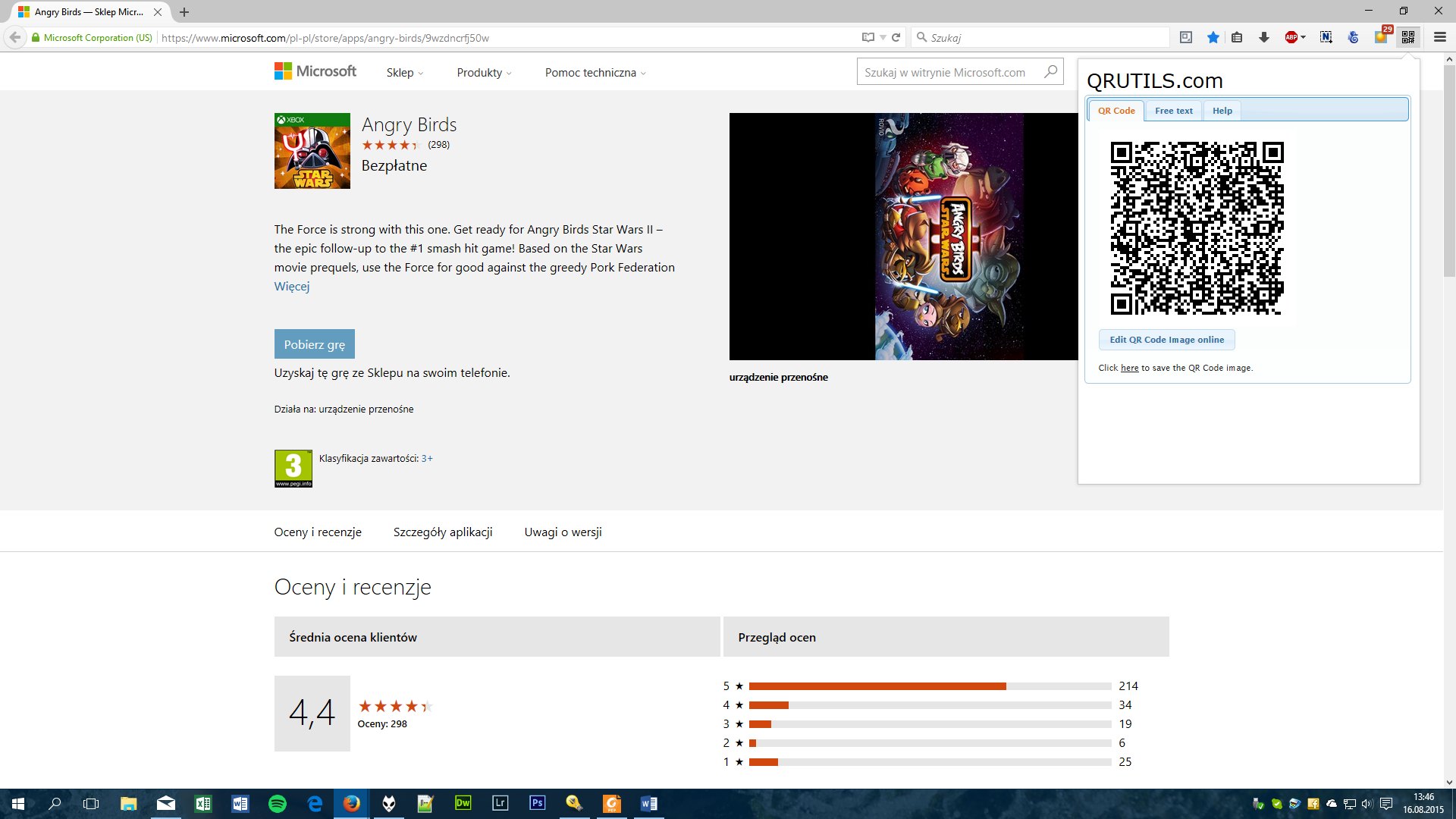Click the 'here' link to save QR code

point(1129,369)
